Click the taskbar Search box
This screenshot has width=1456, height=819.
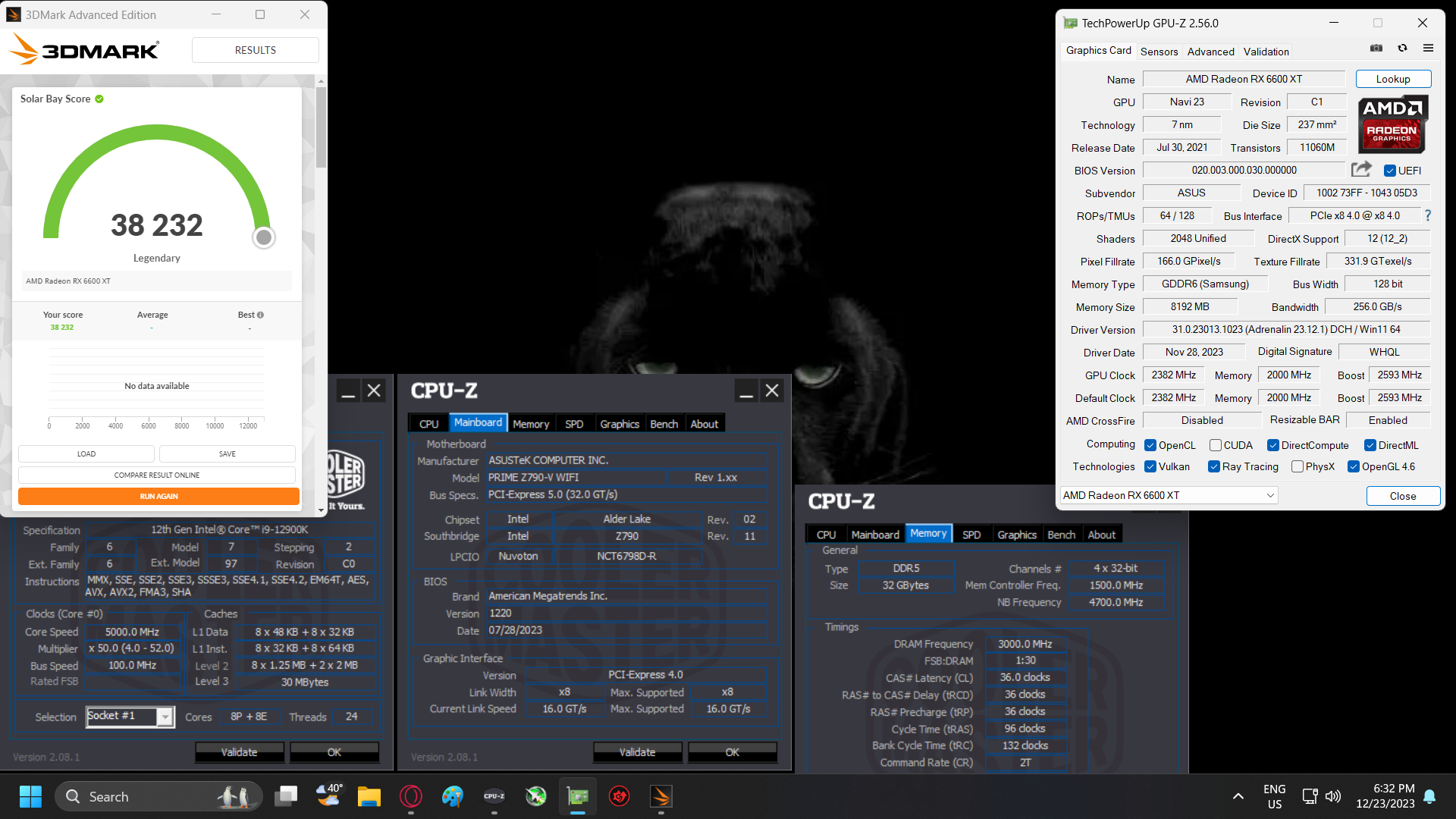click(x=158, y=796)
